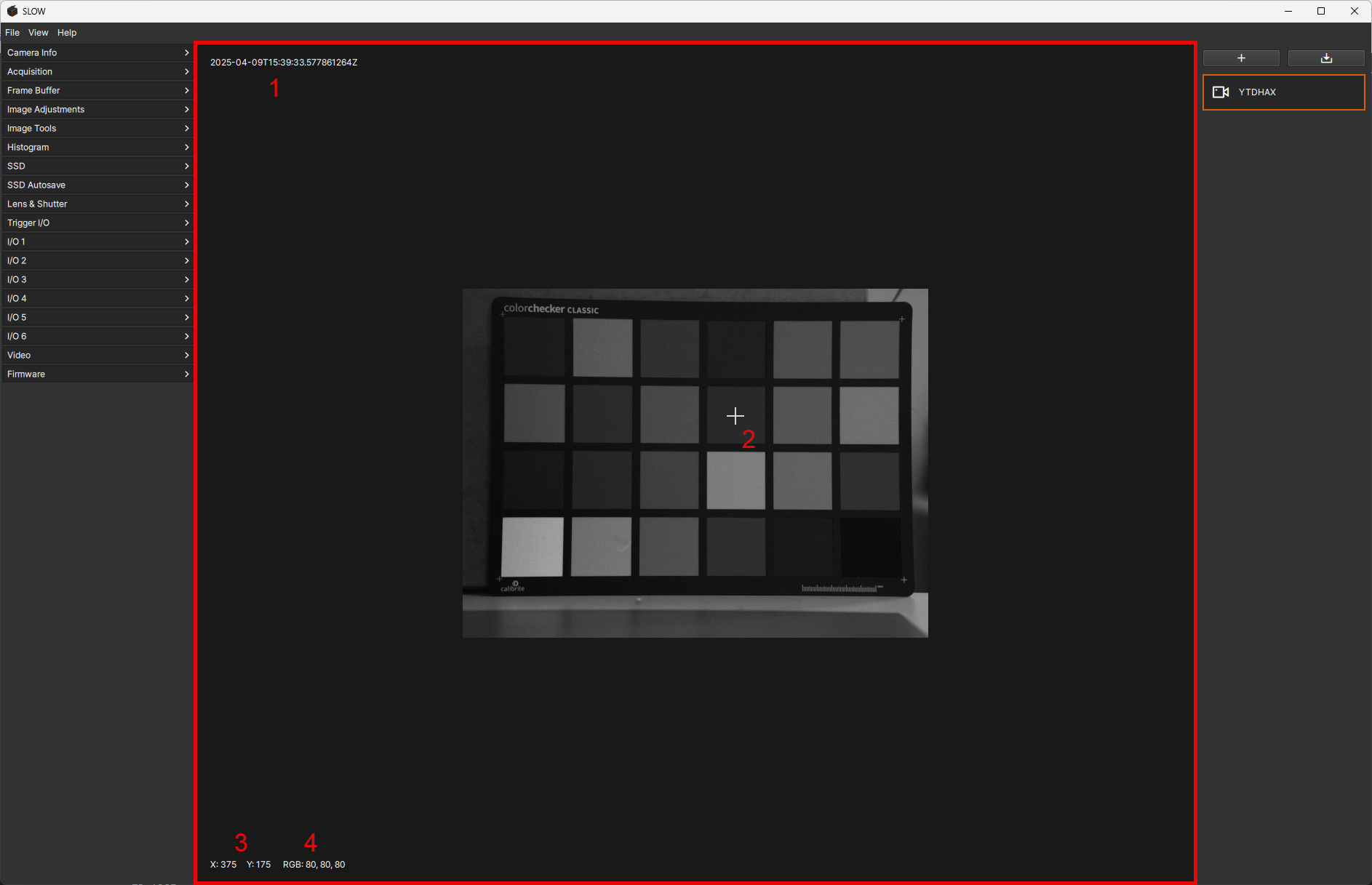Click the download captures icon
Viewport: 1372px width, 885px height.
pyautogui.click(x=1325, y=57)
